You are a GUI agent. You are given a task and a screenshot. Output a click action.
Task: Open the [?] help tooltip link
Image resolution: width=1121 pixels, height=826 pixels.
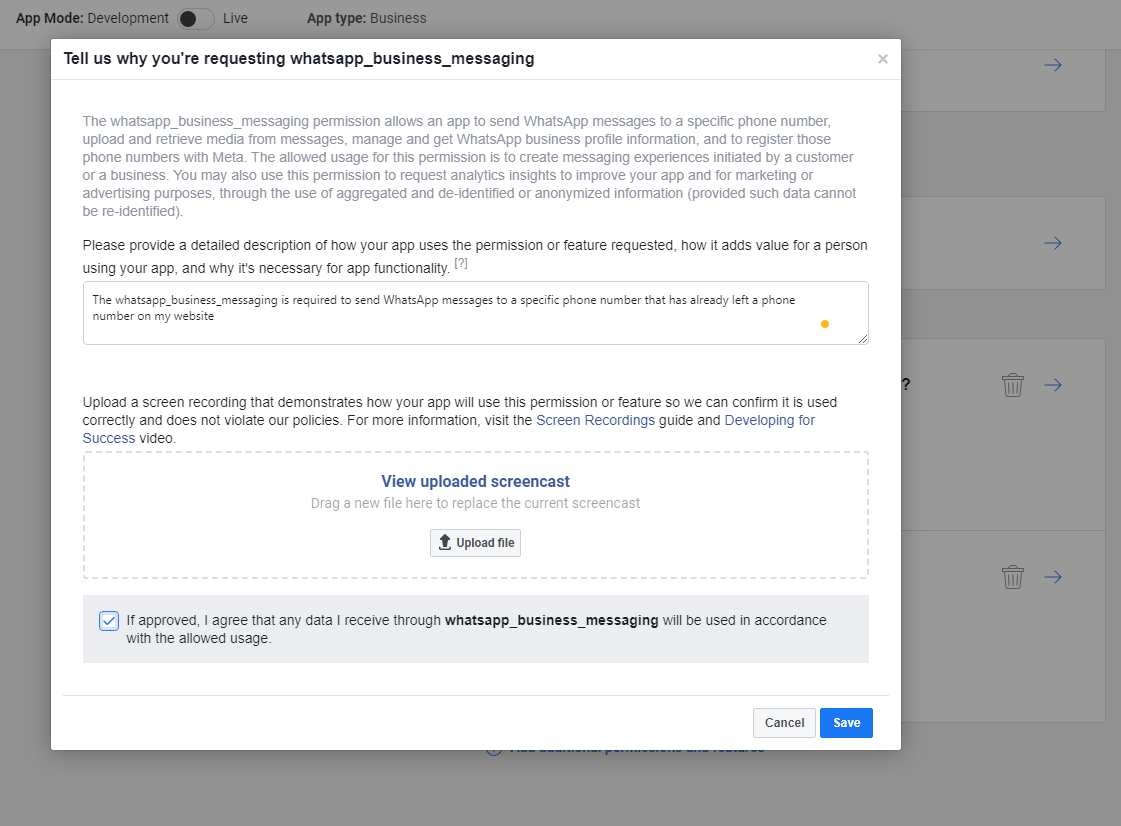(x=461, y=263)
